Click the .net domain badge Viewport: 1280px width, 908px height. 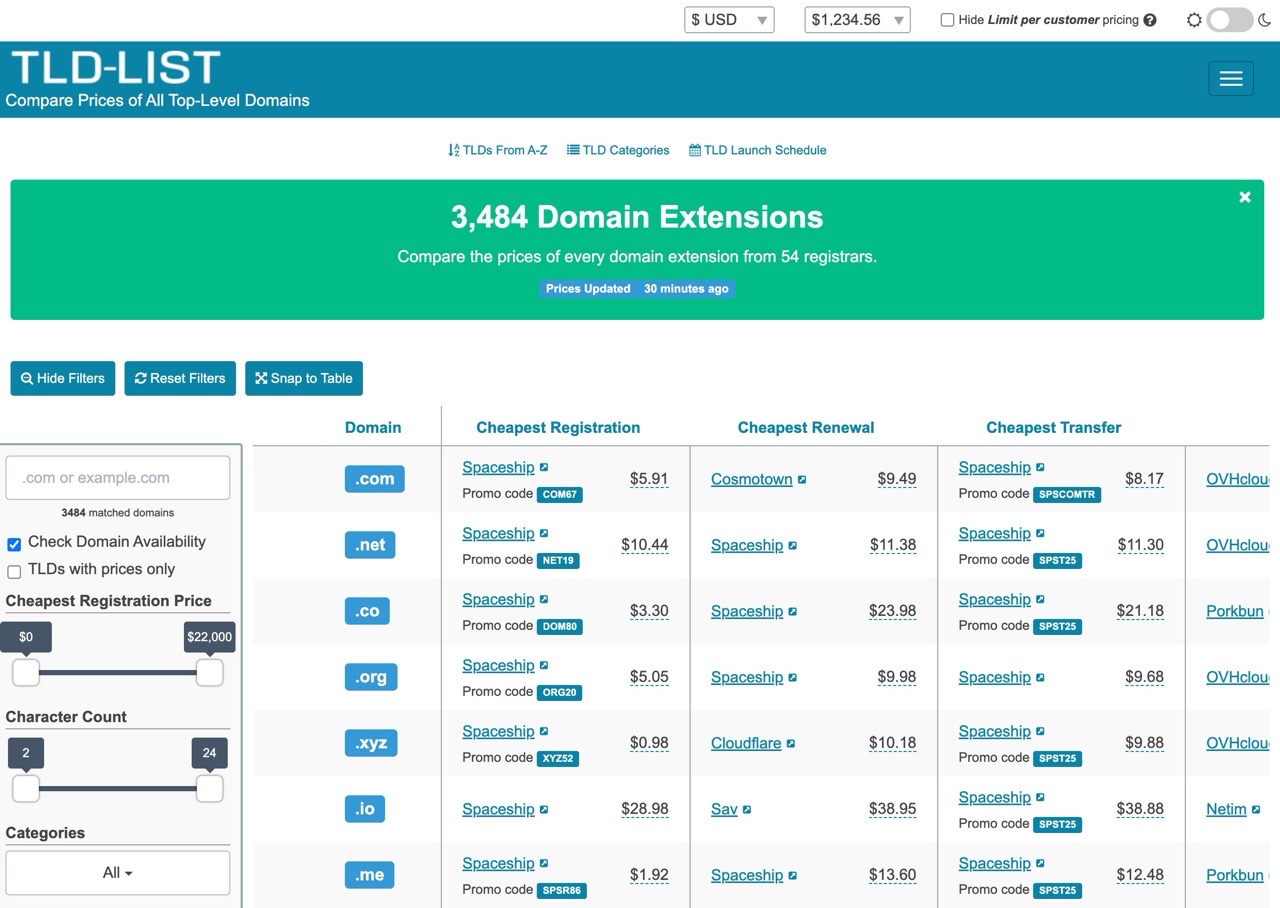coord(370,545)
